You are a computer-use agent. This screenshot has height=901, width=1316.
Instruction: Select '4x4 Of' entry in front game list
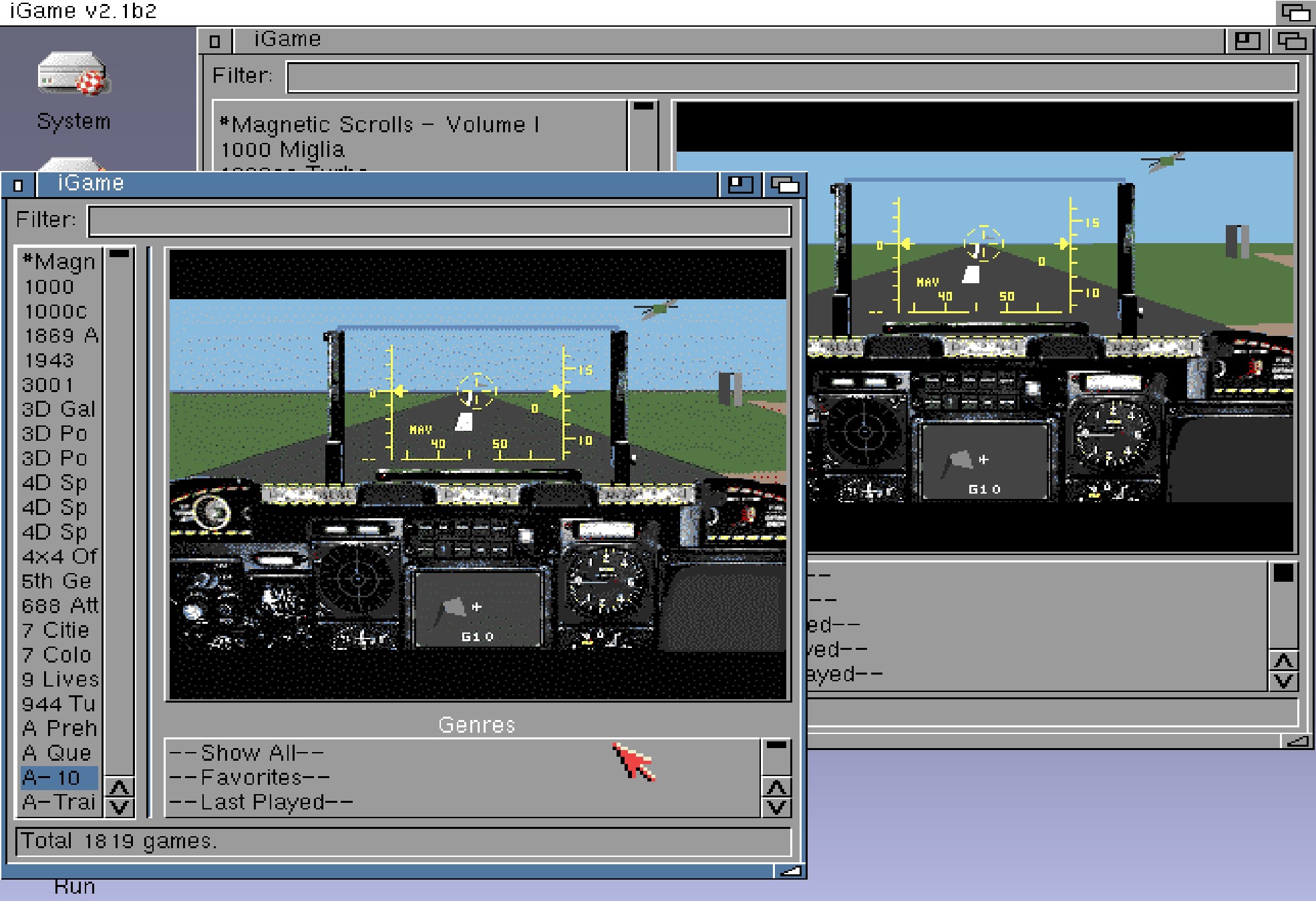point(59,556)
